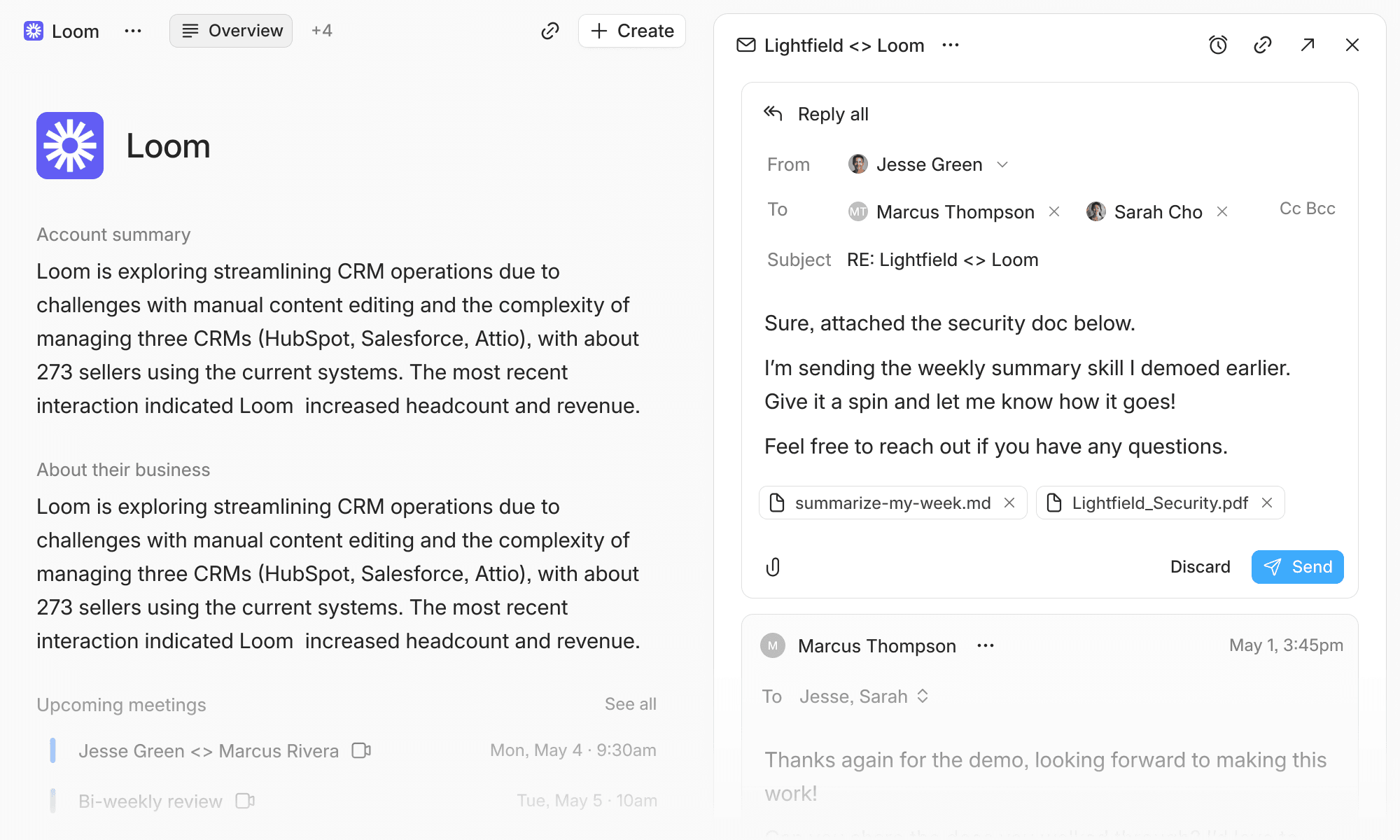Send the email reply
1400x840 pixels.
click(x=1297, y=567)
